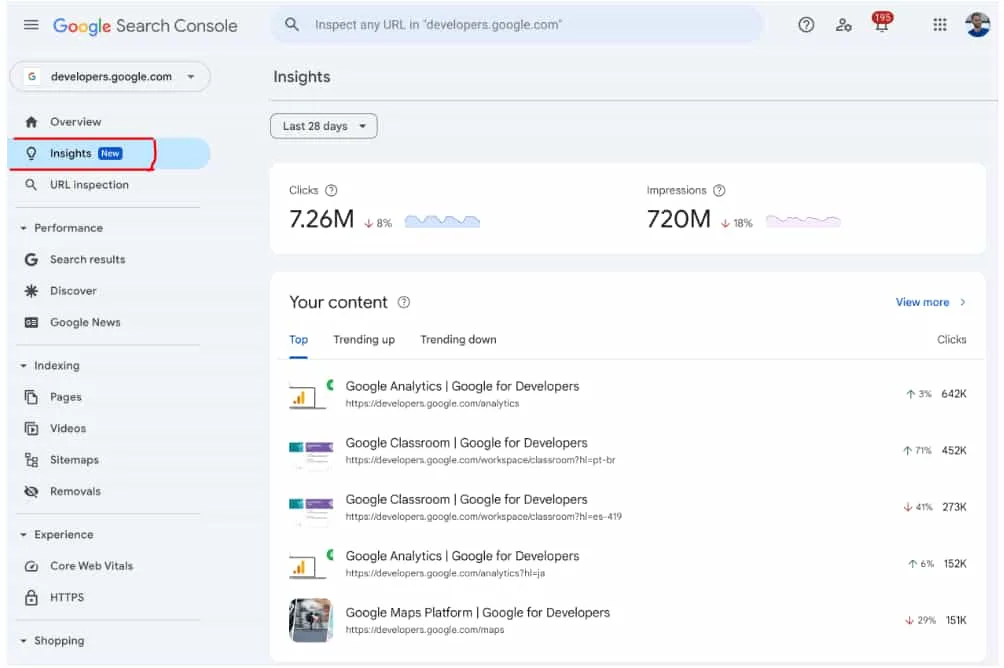Click the developers.google.com property favicon
The height and width of the screenshot is (668, 1004).
coord(31,77)
